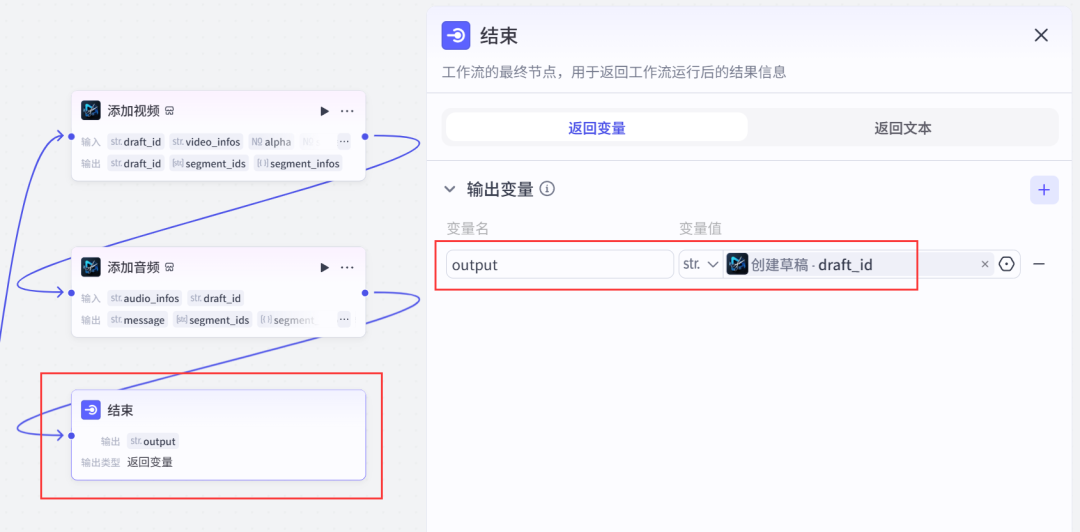The image size is (1080, 532).
Task: Switch to the 返回文本 tab
Action: click(x=903, y=127)
